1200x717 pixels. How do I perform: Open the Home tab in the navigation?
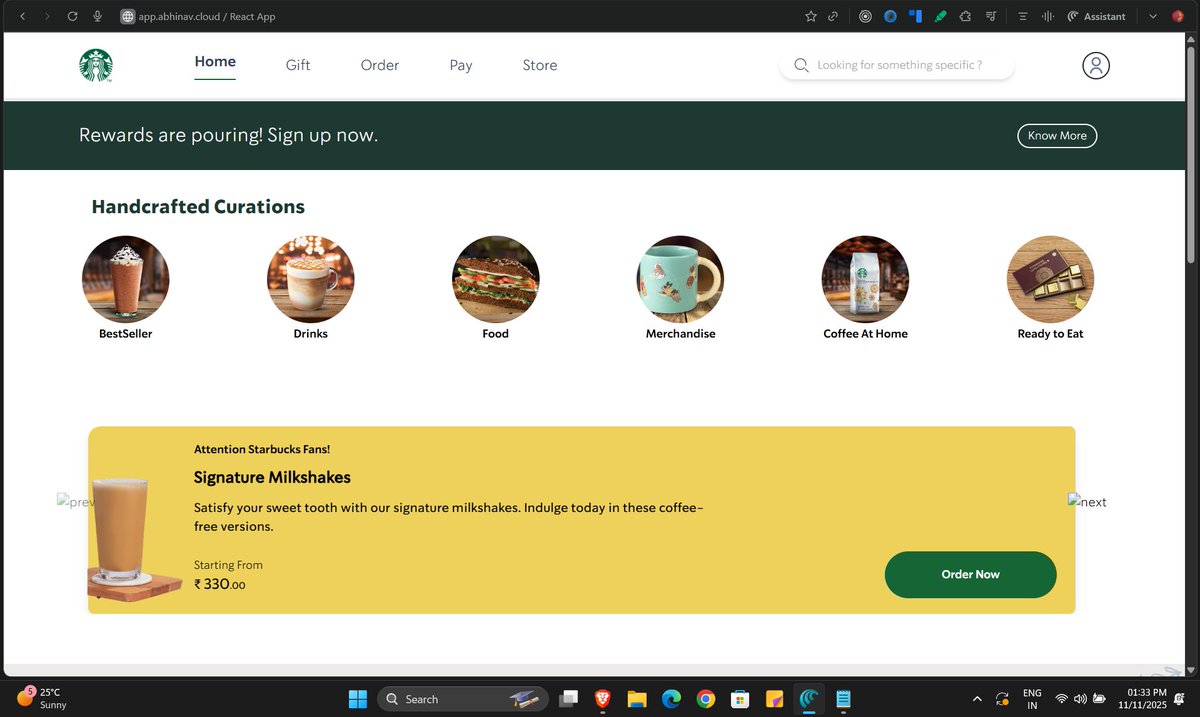pyautogui.click(x=215, y=62)
